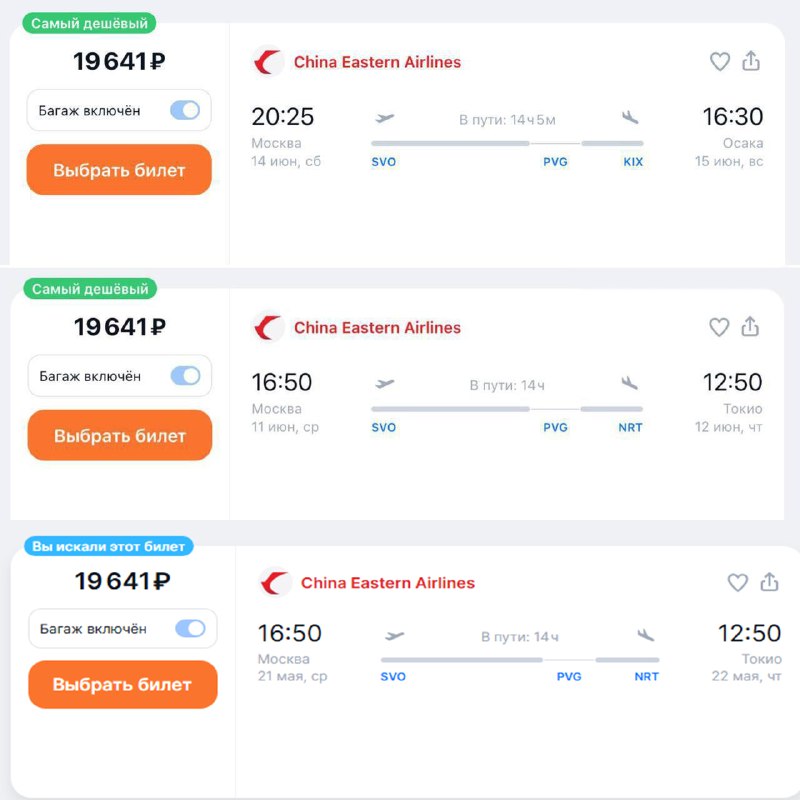
Task: Toggle baggage included on 21 May ticket
Action: [190, 628]
